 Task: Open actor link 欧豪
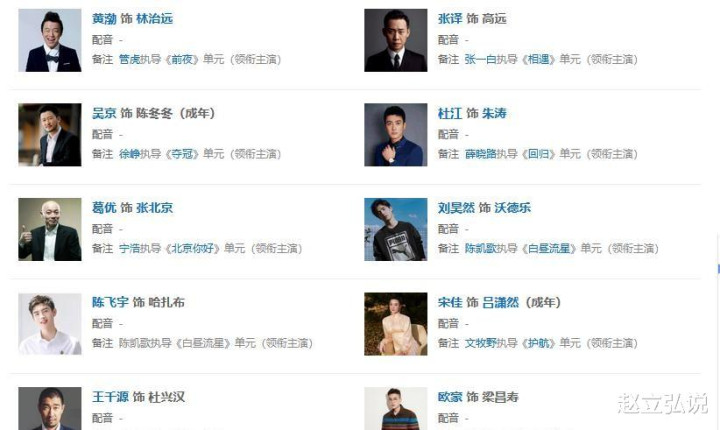click(x=450, y=397)
